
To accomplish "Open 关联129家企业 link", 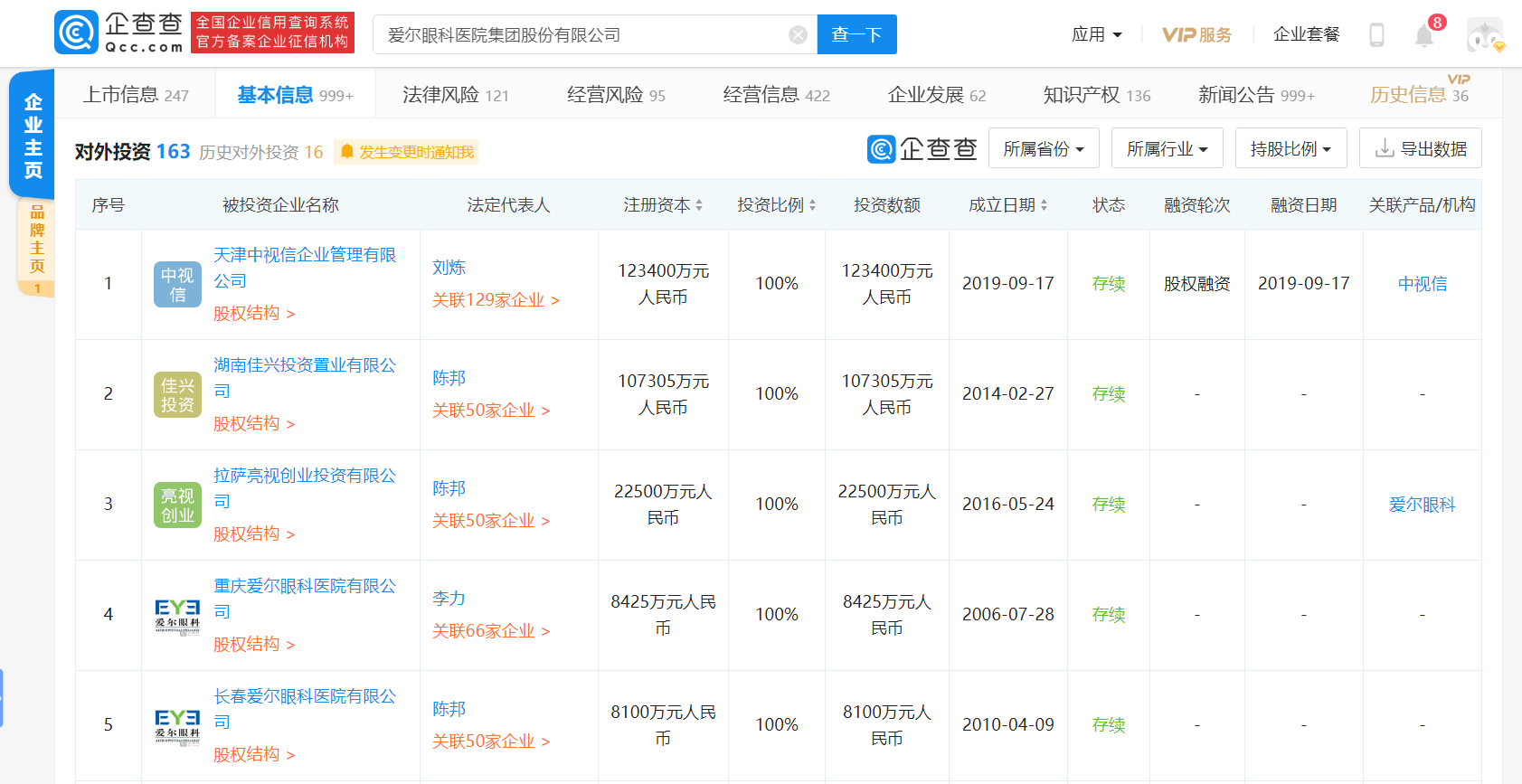I will coord(496,300).
